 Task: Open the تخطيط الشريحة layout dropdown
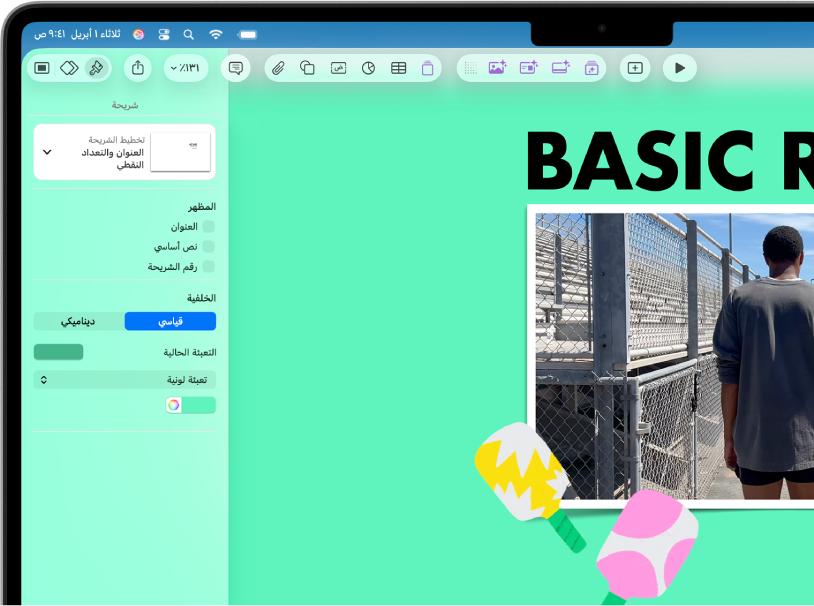[124, 152]
